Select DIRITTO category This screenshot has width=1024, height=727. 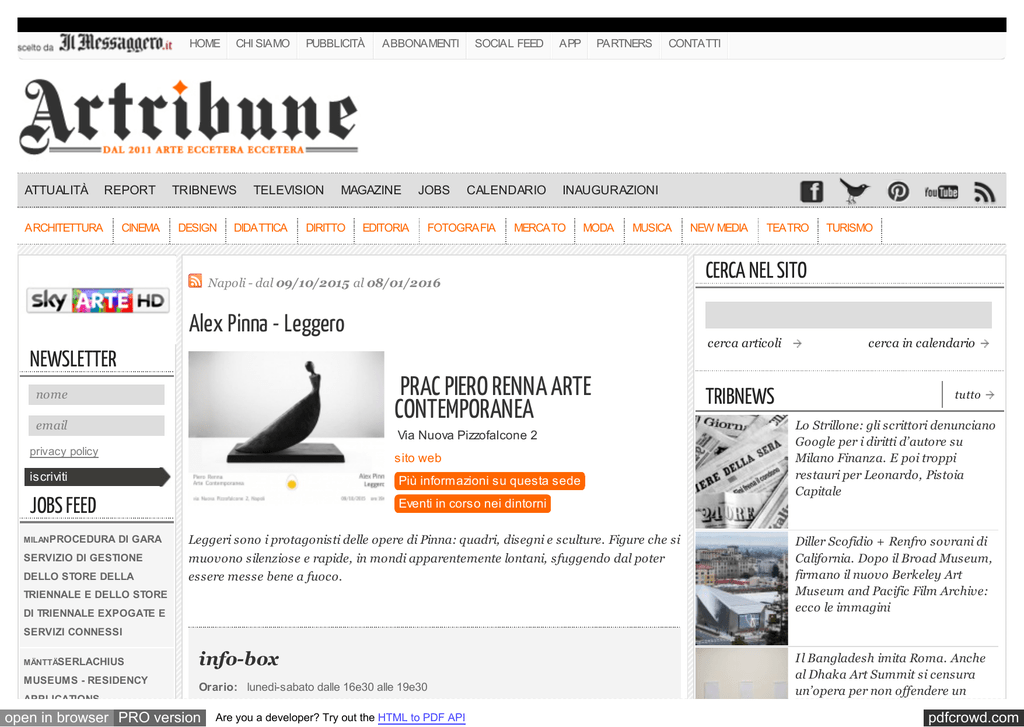point(325,227)
